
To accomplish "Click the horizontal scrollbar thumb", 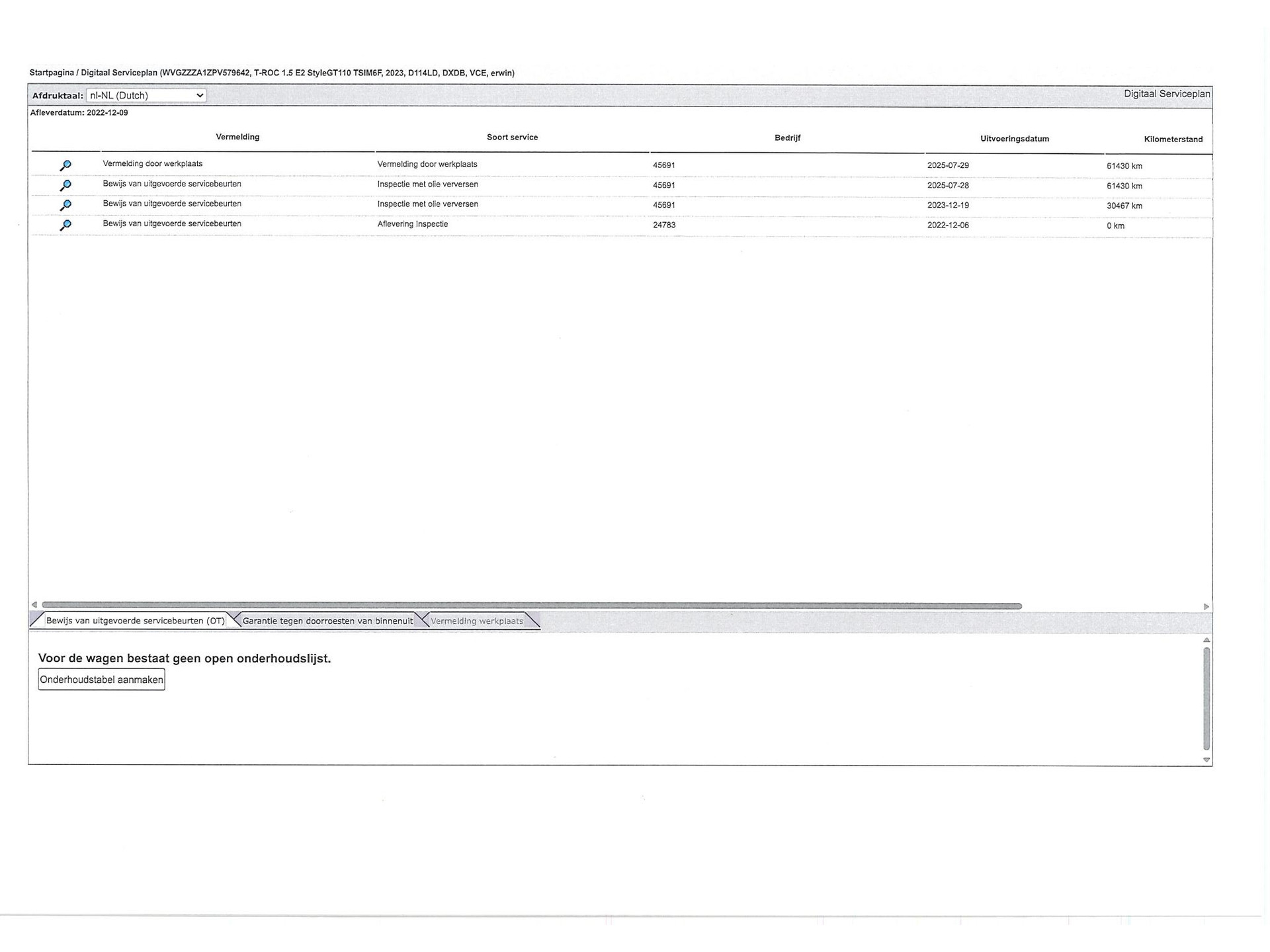I will tap(531, 606).
